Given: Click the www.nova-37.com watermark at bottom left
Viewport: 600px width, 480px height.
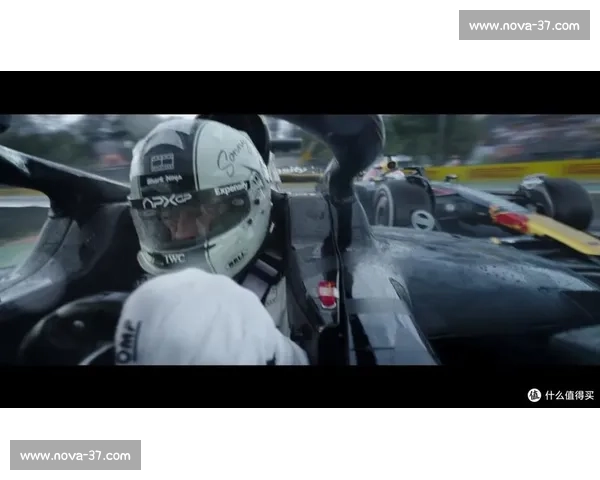Looking at the screenshot, I should [76, 456].
